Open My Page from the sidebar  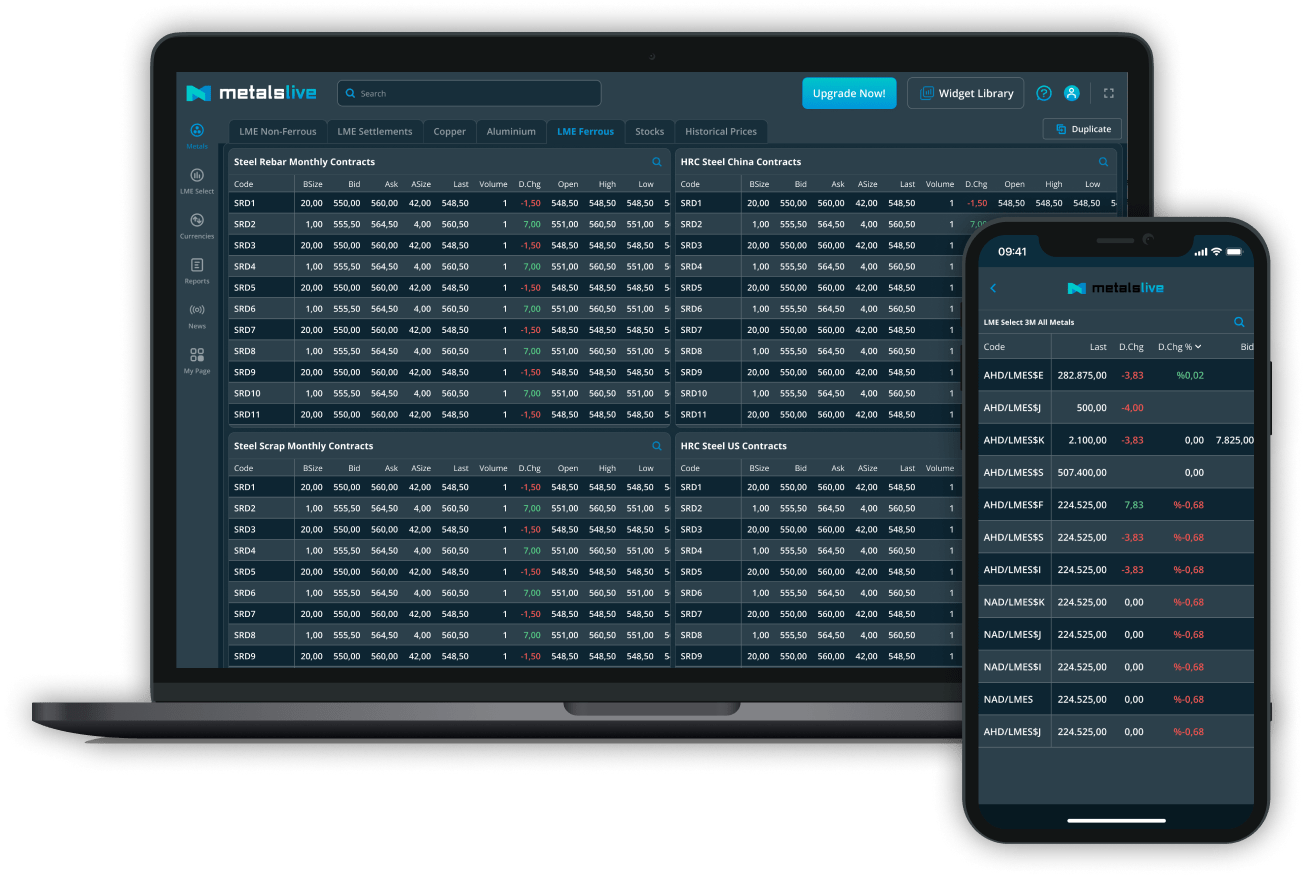click(x=197, y=356)
